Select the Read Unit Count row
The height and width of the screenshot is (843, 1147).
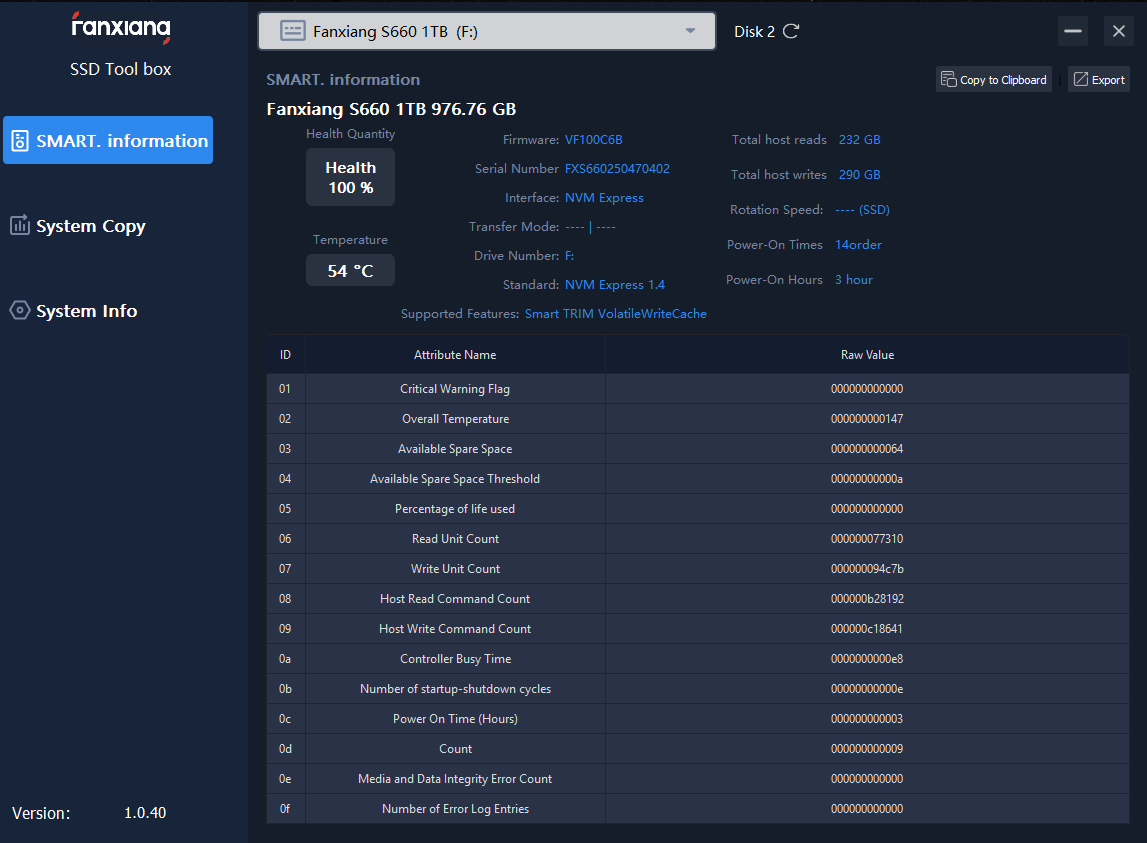[698, 539]
